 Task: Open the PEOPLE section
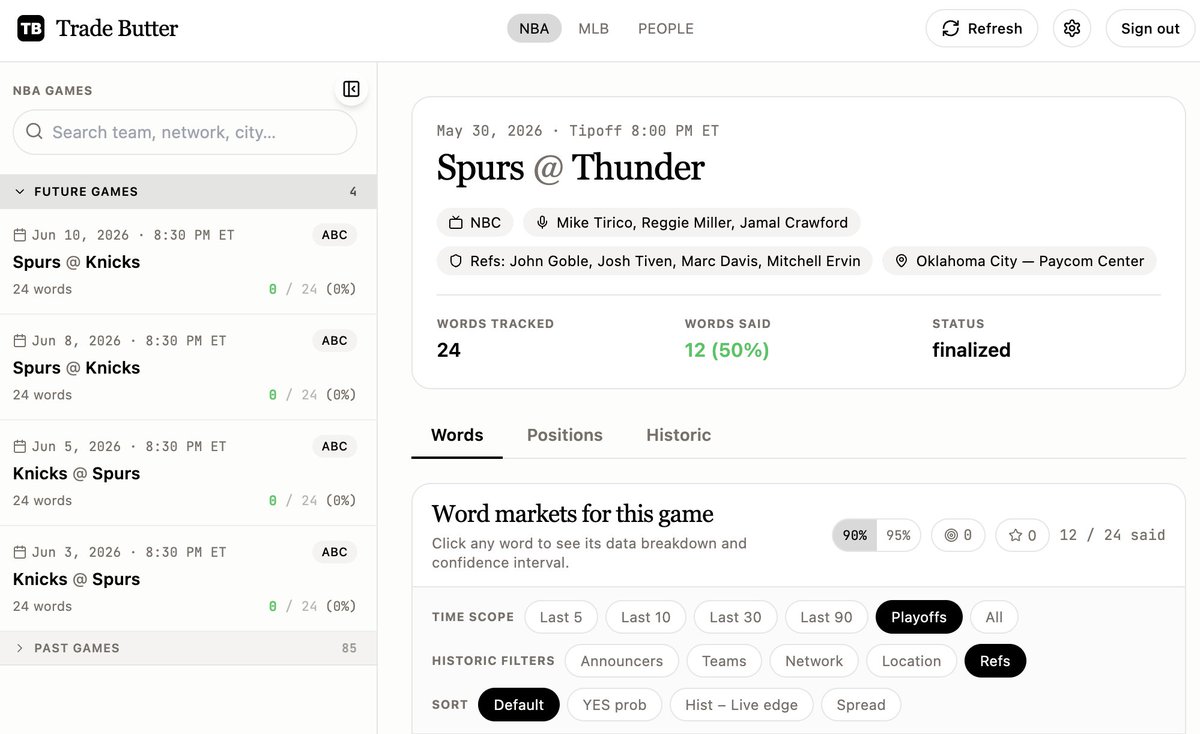pyautogui.click(x=666, y=28)
